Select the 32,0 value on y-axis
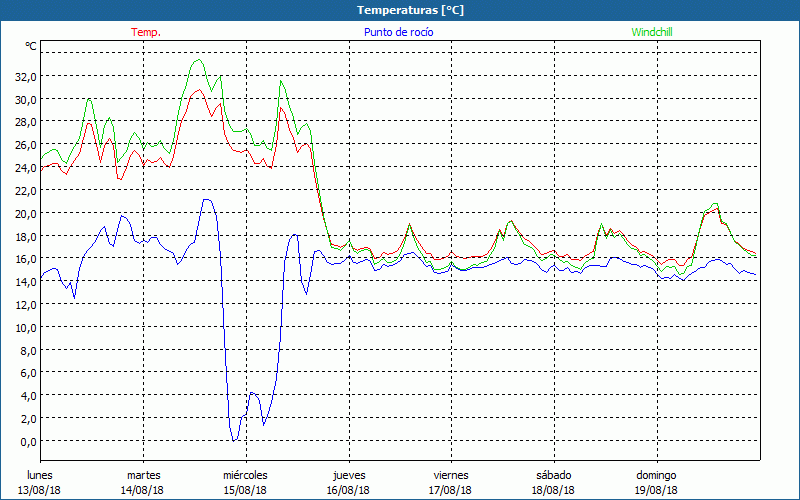Viewport: 800px width, 500px height. 24,76
